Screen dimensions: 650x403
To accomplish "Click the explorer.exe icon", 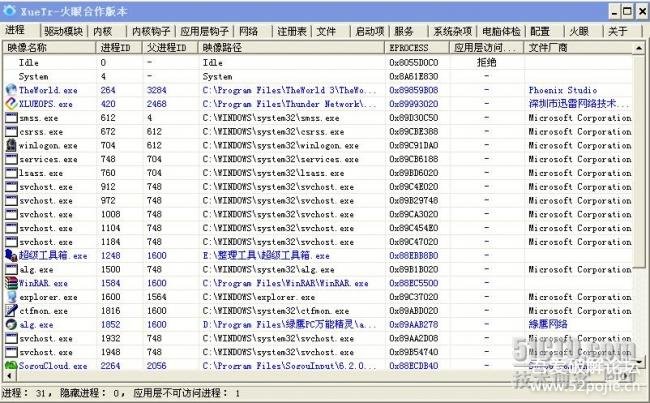I will click(x=11, y=297).
